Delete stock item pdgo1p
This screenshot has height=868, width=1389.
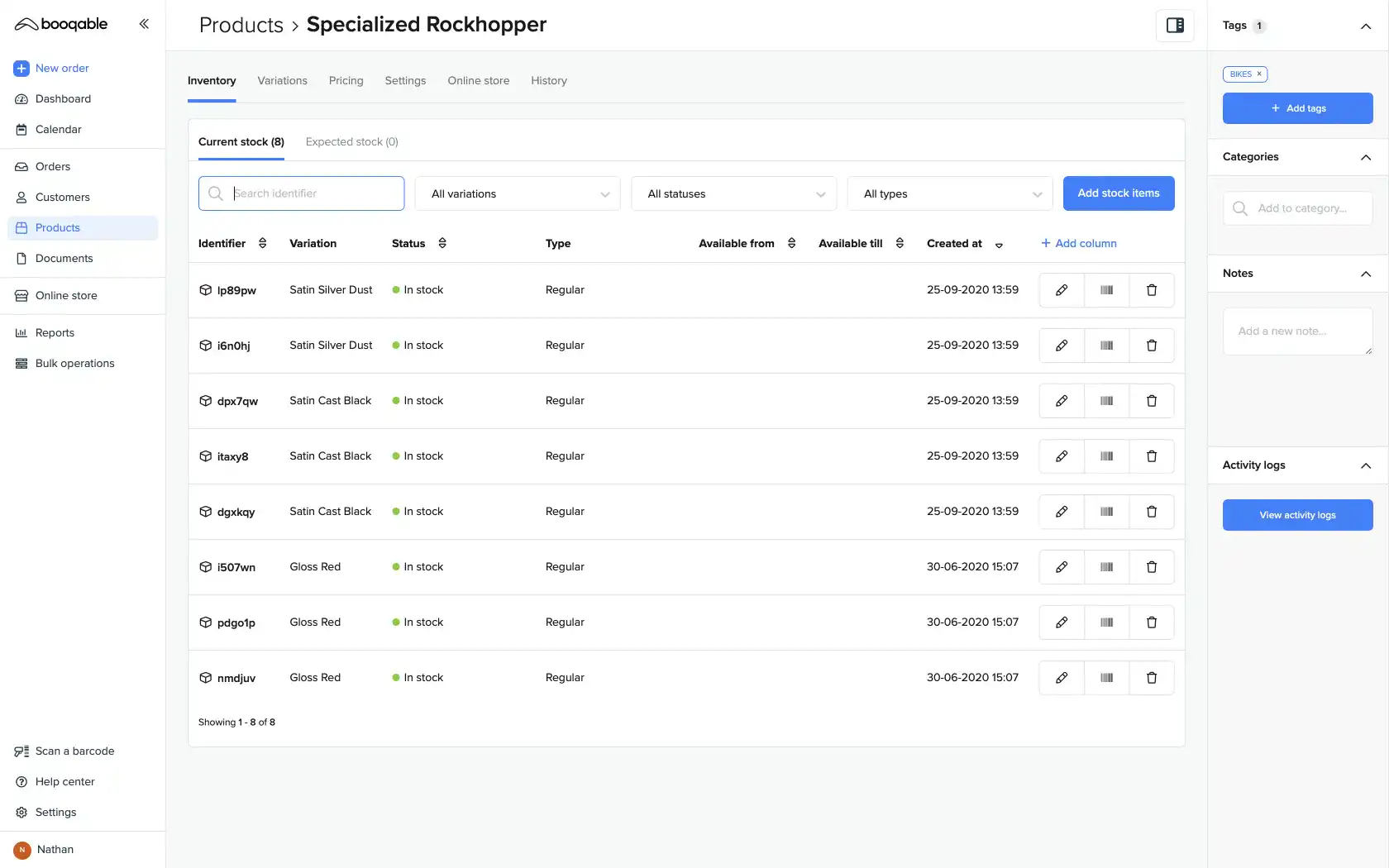pyautogui.click(x=1152, y=622)
